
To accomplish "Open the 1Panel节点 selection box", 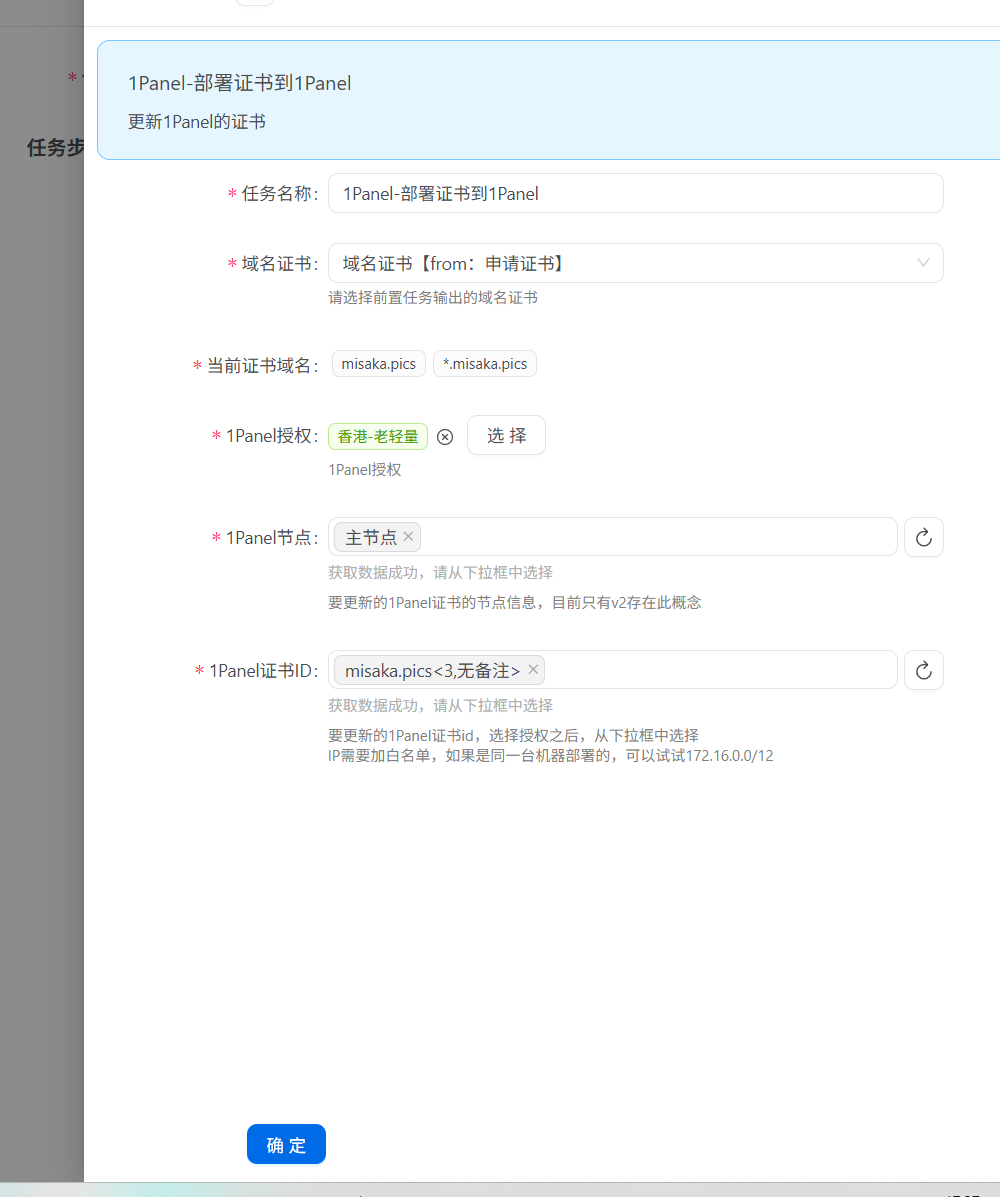I will point(612,537).
